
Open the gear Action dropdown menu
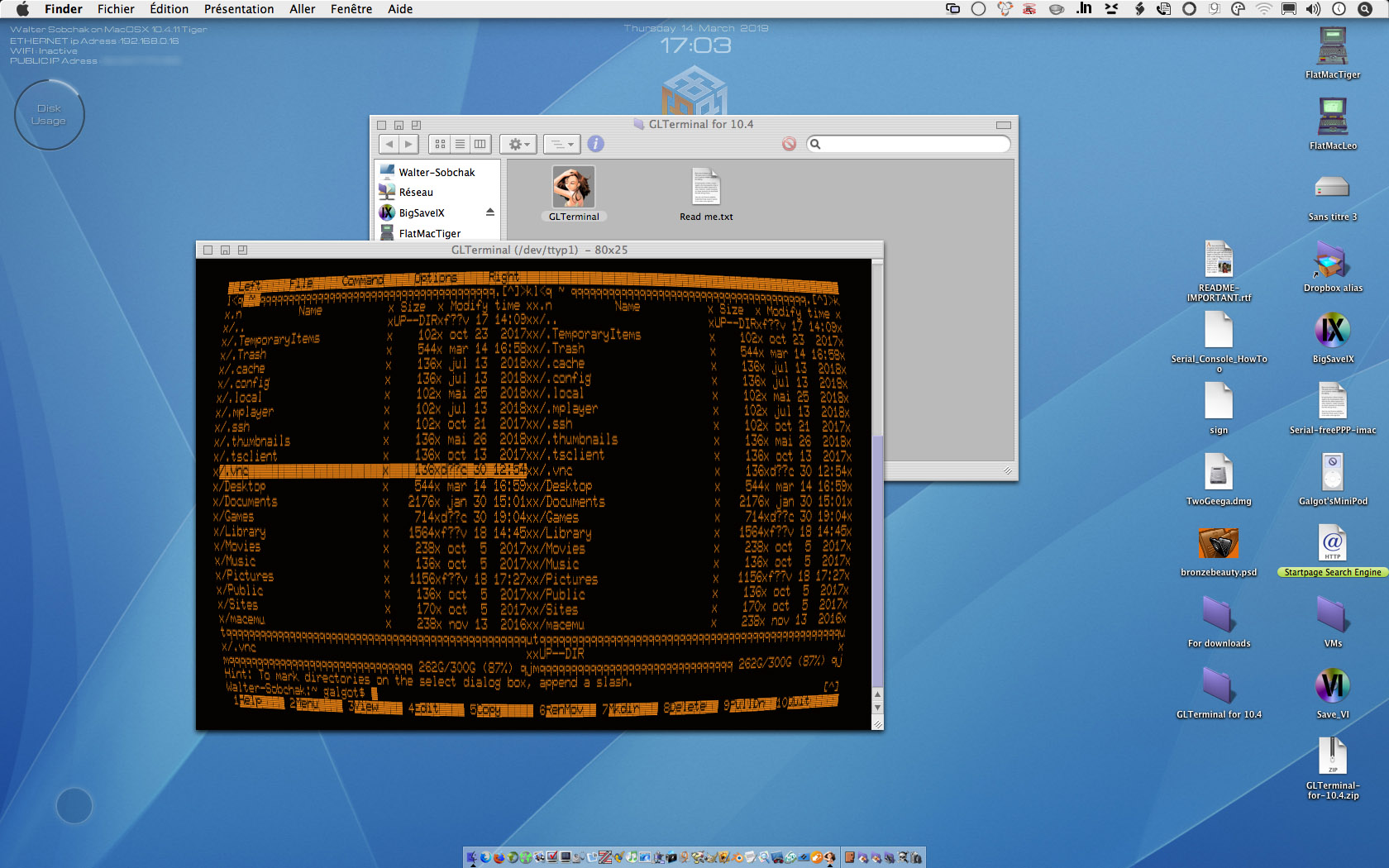tap(518, 144)
